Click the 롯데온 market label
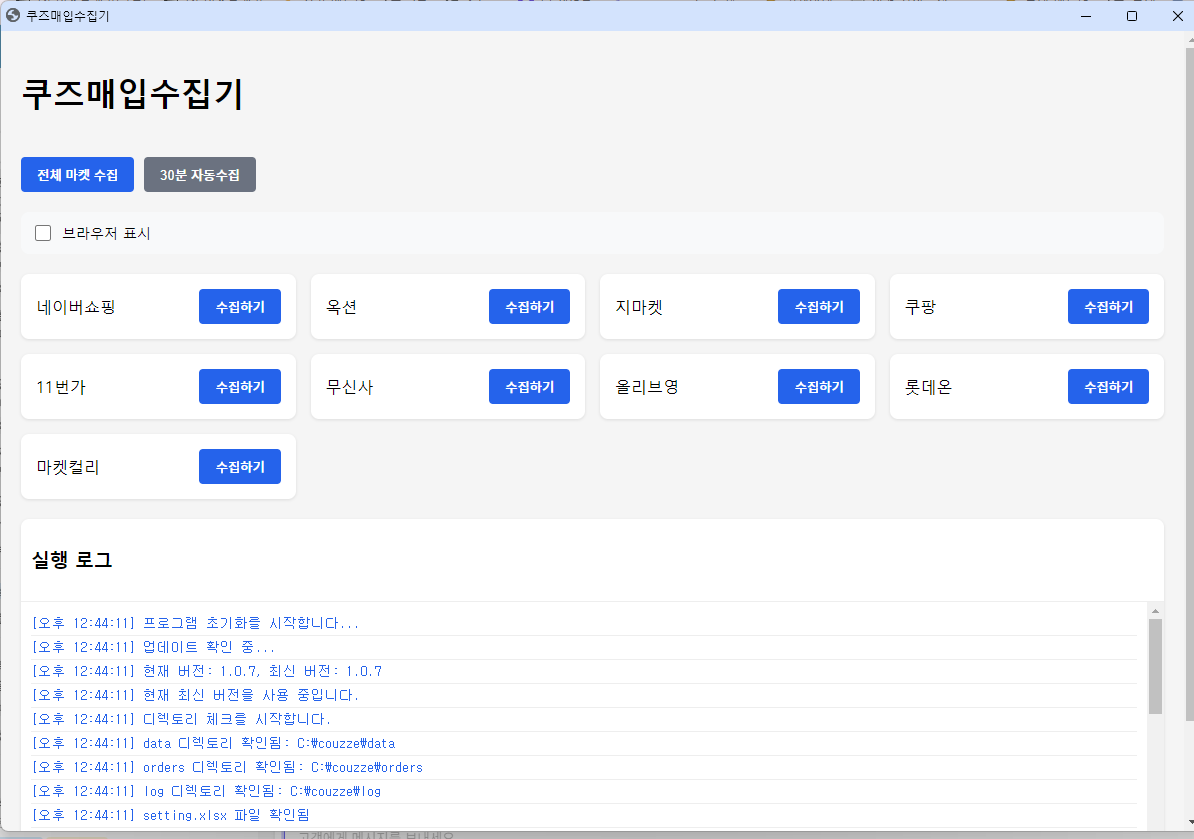 coord(928,387)
